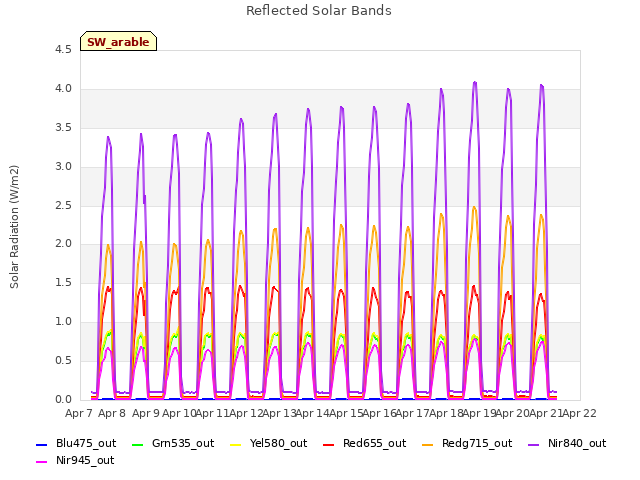This screenshot has width=640, height=480.
Task: Click the 4.0 y-axis tick label
Action: (x=63, y=89)
